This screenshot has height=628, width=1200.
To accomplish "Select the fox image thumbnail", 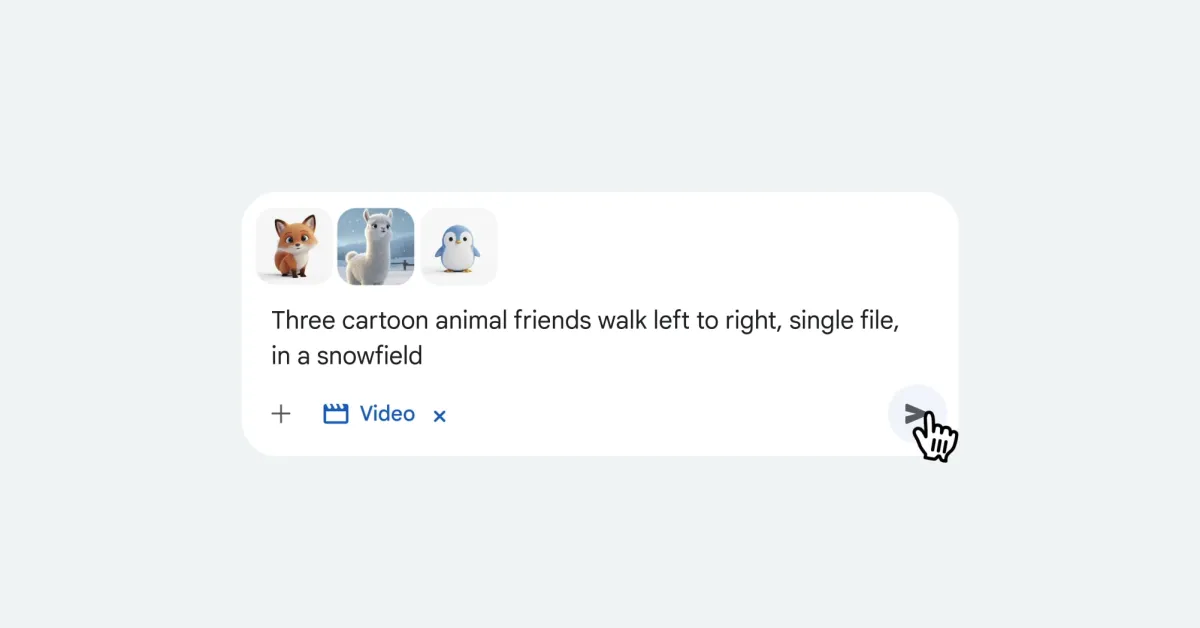I will [x=294, y=247].
